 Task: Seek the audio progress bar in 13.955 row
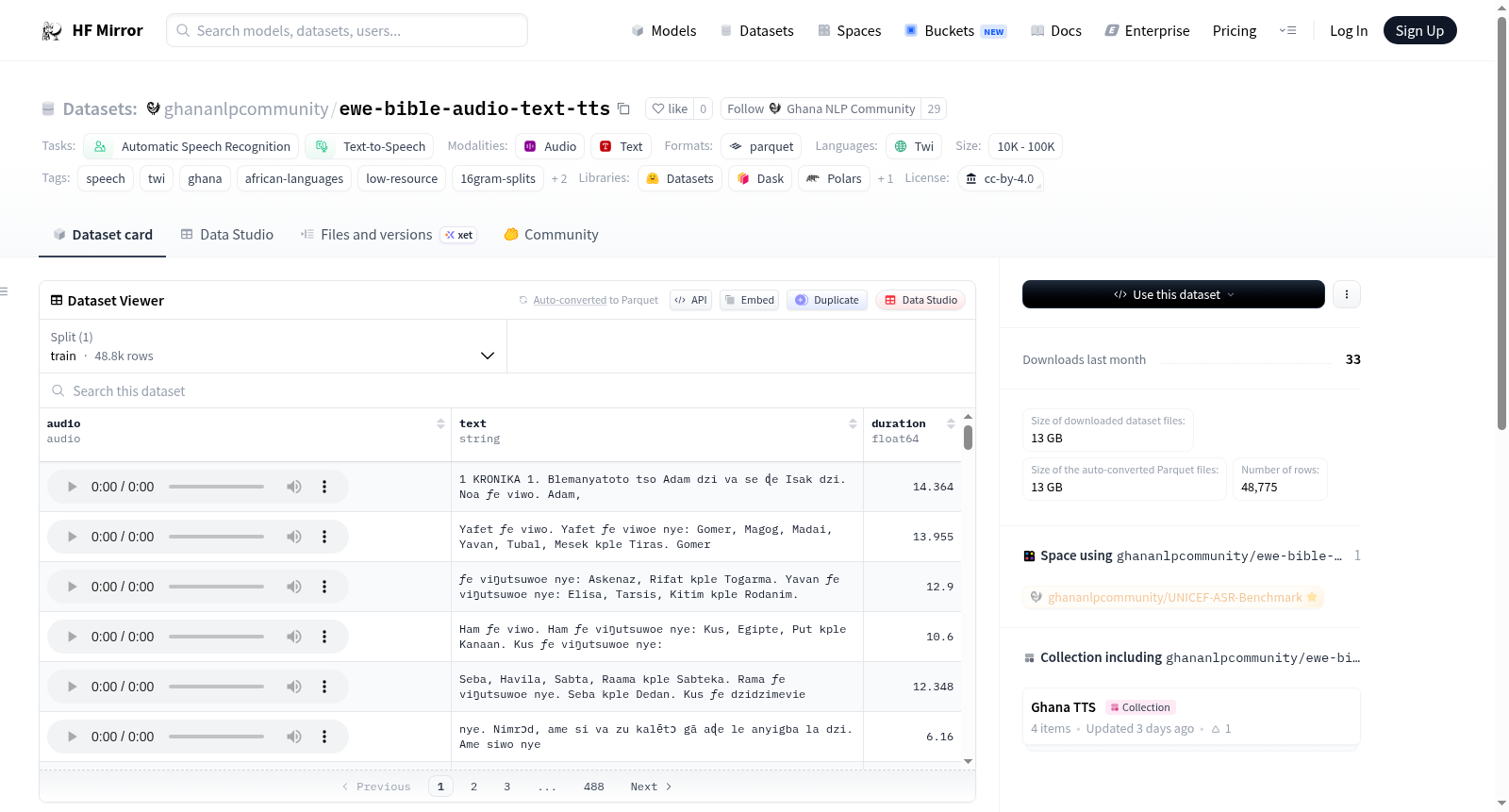pos(216,537)
